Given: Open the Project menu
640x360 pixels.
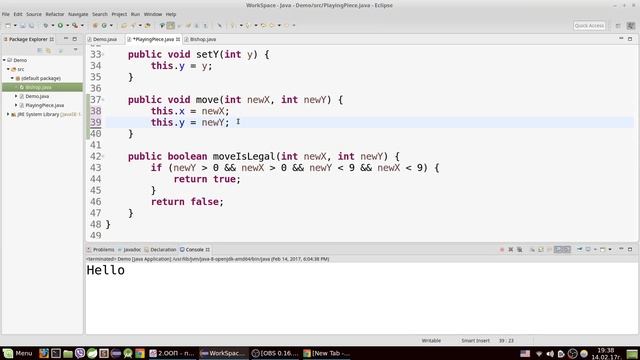Looking at the screenshot, I should [x=119, y=14].
